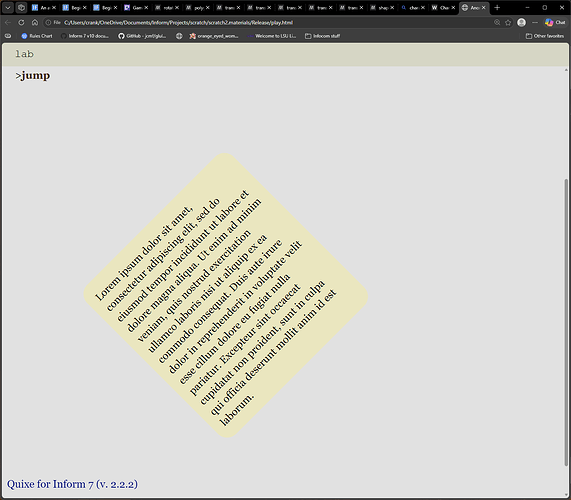Image resolution: width=571 pixels, height=500 pixels.
Task: Open the GitHub bookmark
Action: point(142,36)
